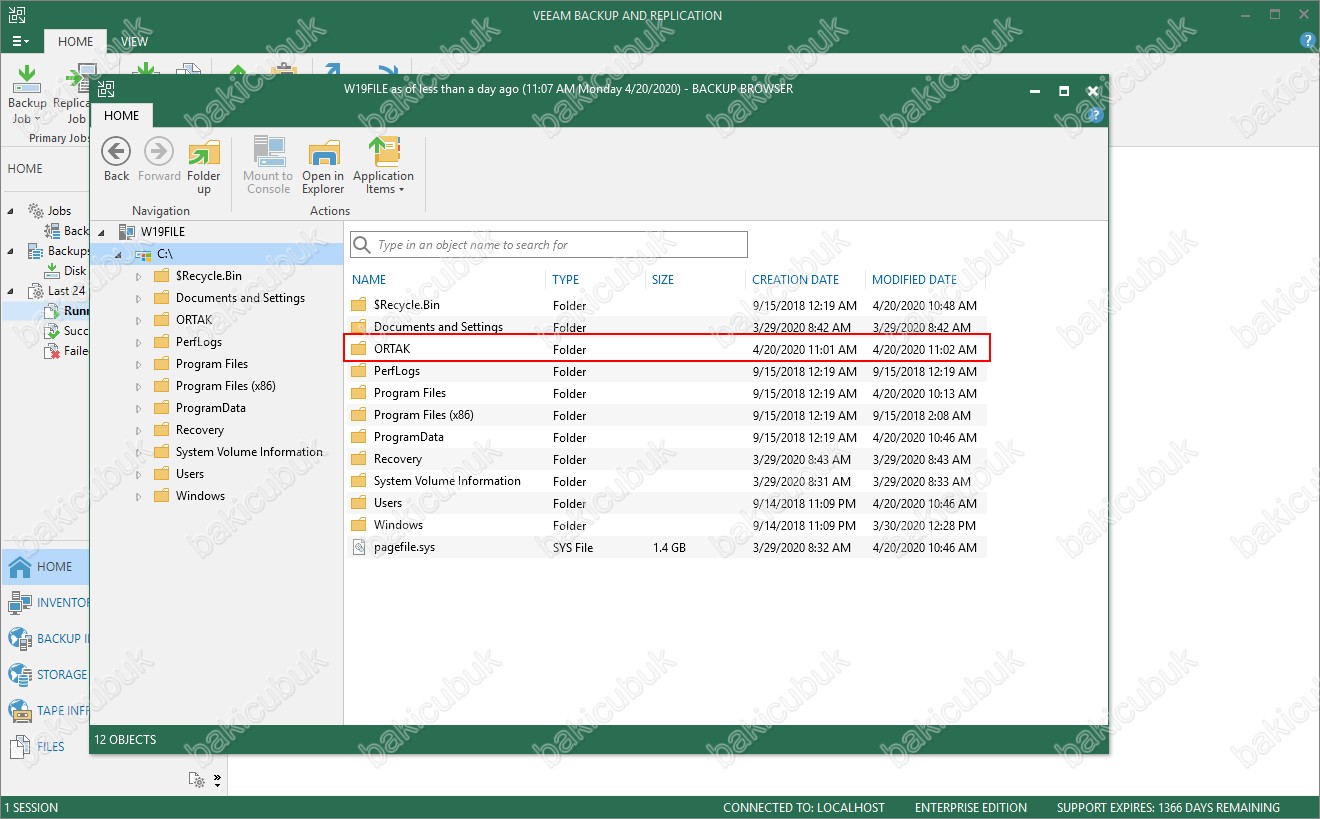The image size is (1320, 819).
Task: Click 12 OBJECTS in Backup Browser status bar
Action: [x=125, y=740]
